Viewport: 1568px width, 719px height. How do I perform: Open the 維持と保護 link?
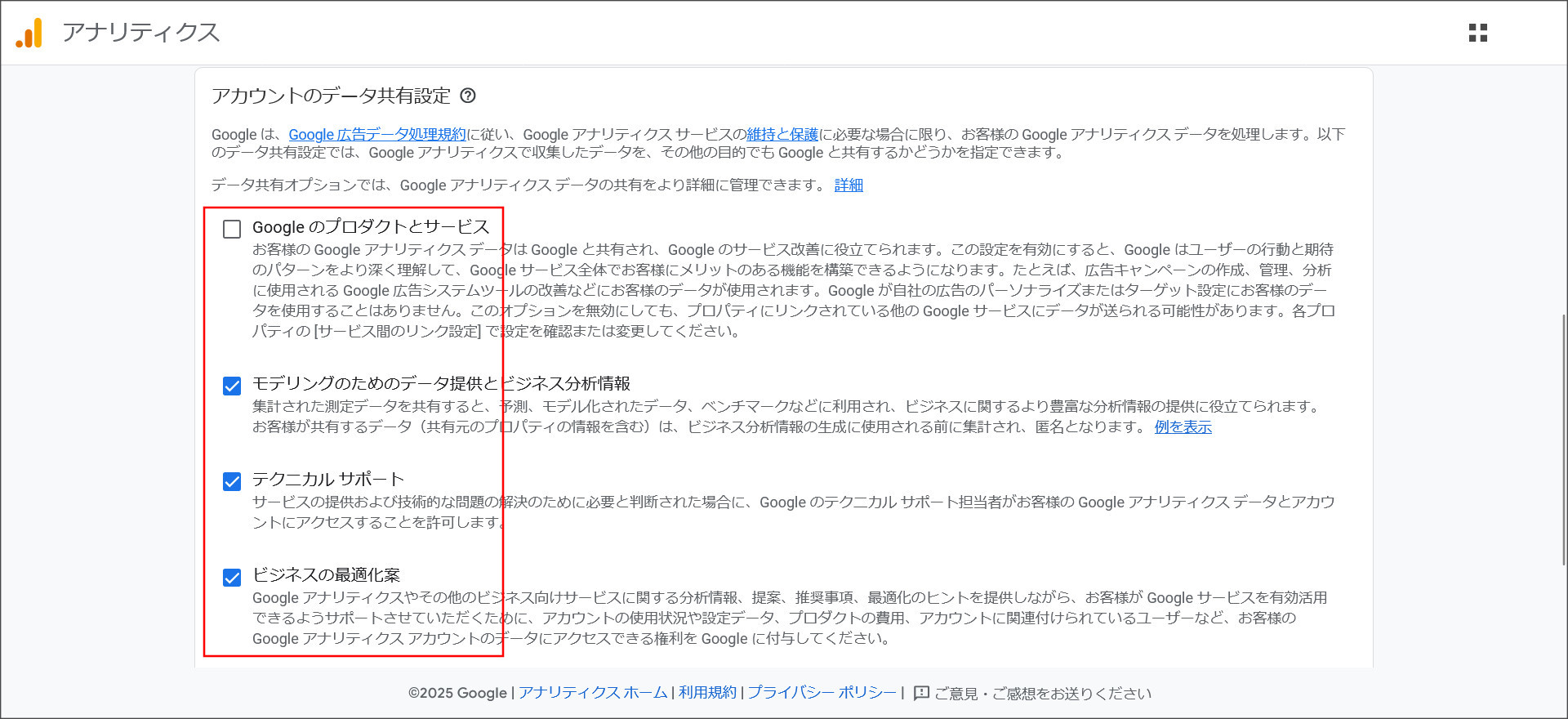(x=782, y=134)
